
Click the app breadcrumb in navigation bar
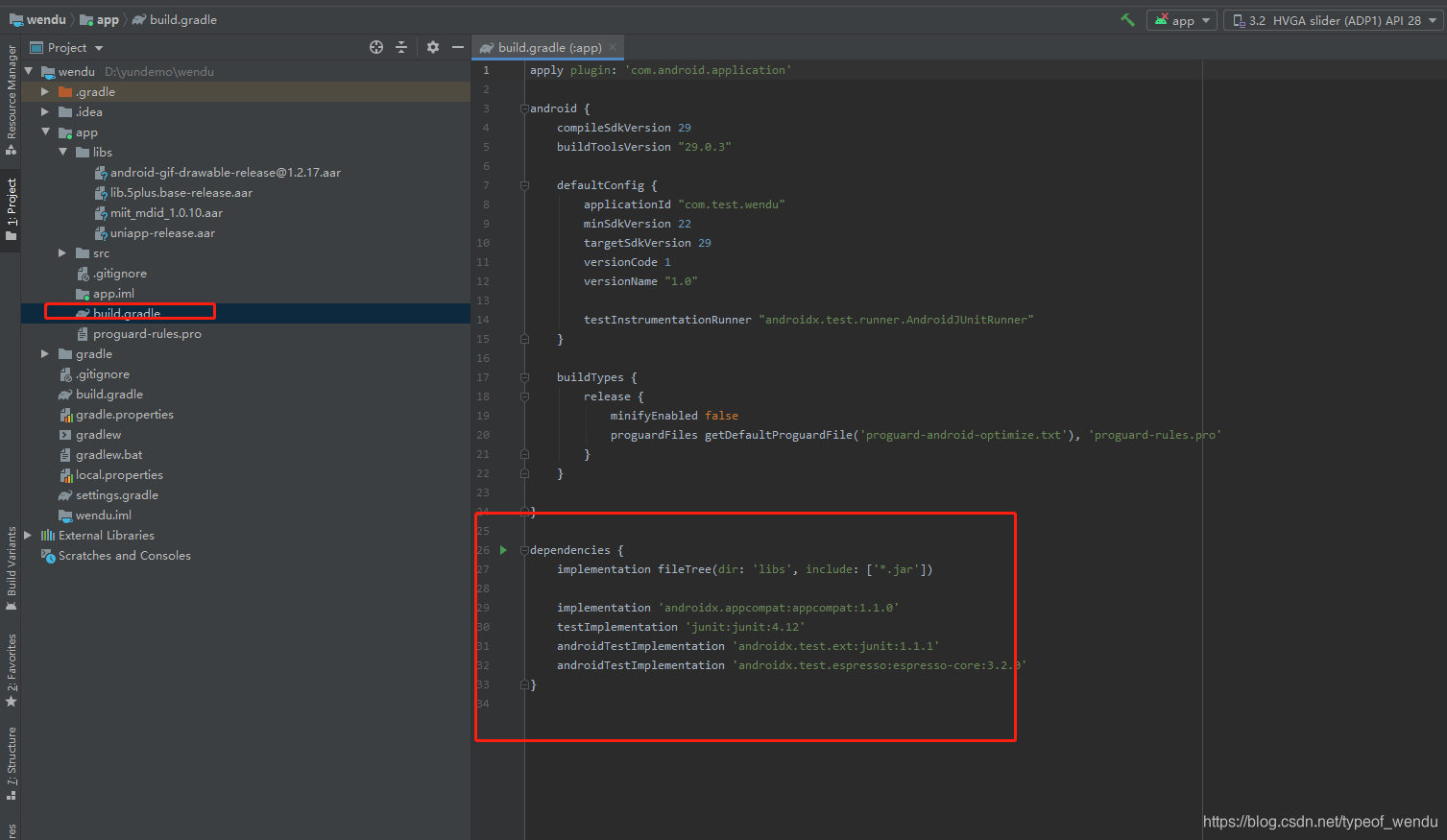click(99, 19)
